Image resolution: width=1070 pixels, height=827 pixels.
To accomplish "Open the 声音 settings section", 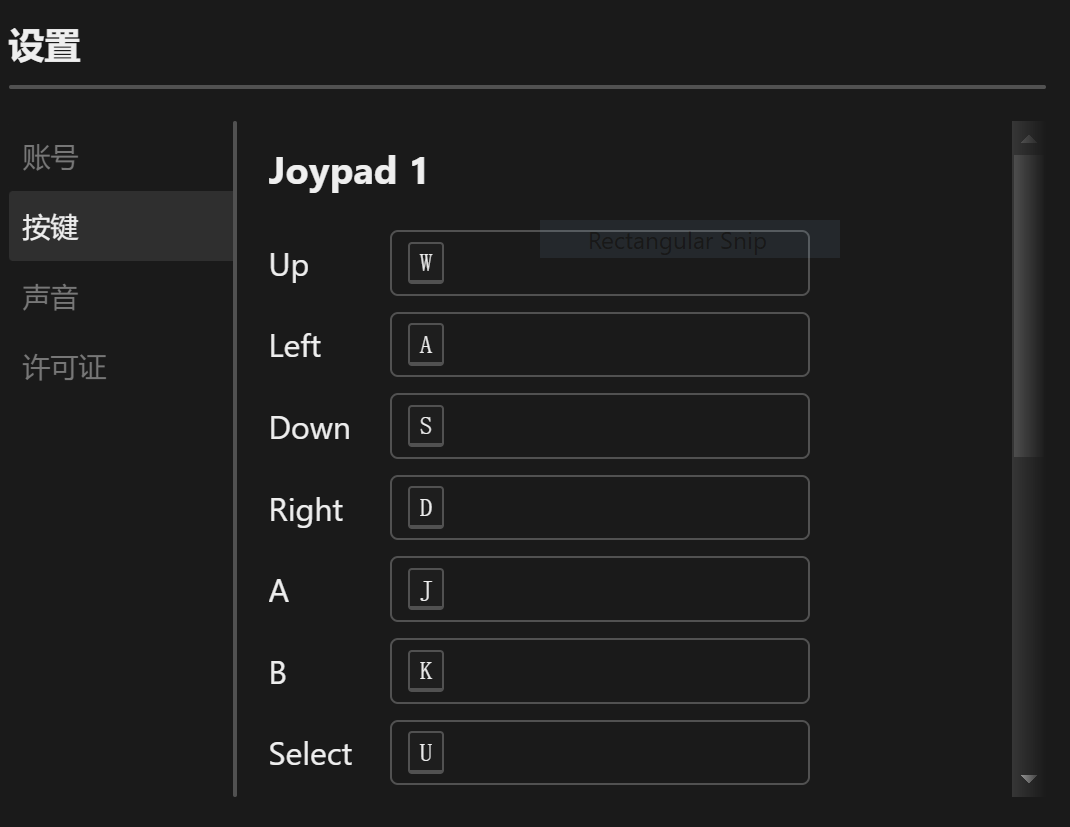I will pos(48,297).
